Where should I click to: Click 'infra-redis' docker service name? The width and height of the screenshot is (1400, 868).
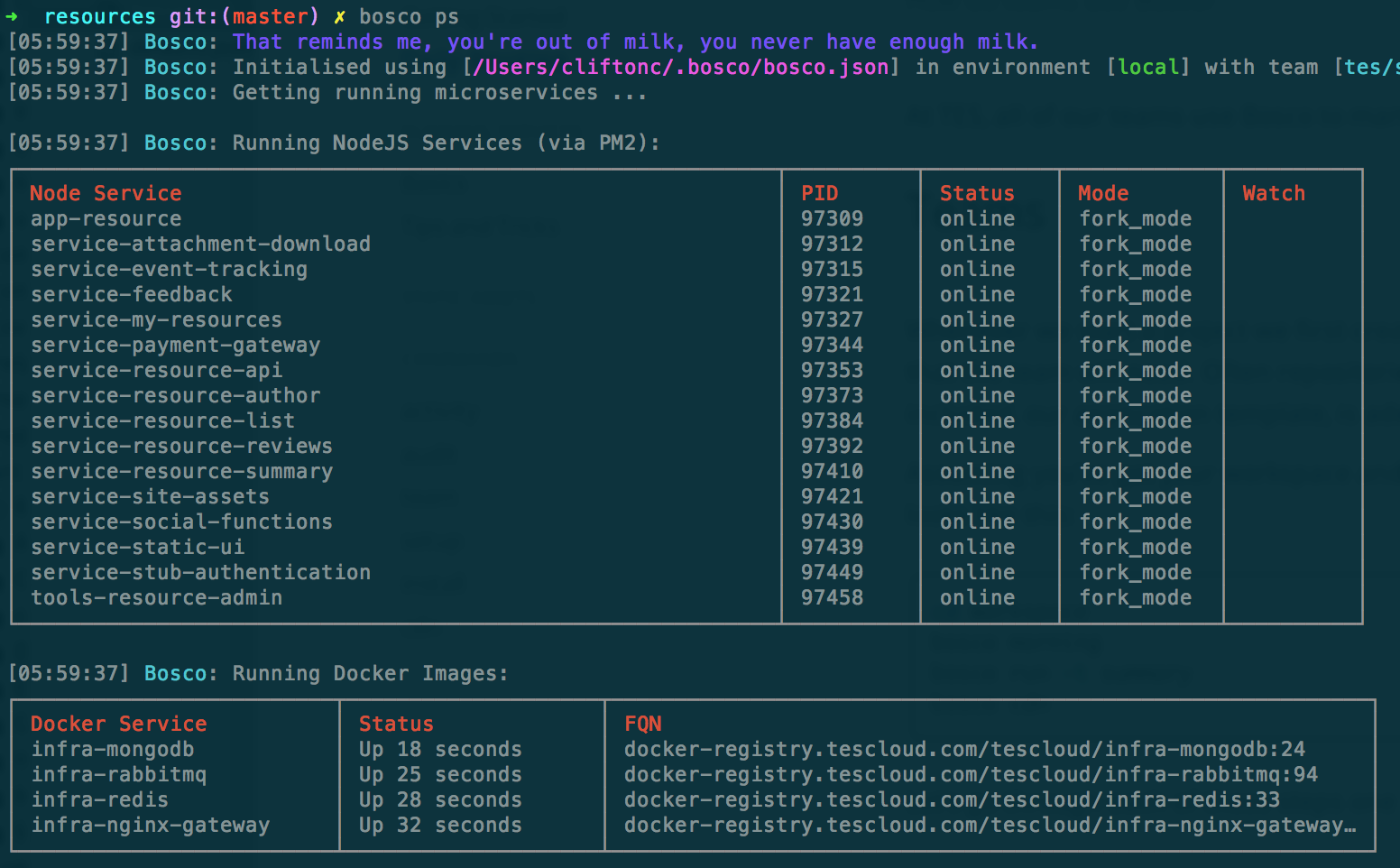(x=99, y=800)
